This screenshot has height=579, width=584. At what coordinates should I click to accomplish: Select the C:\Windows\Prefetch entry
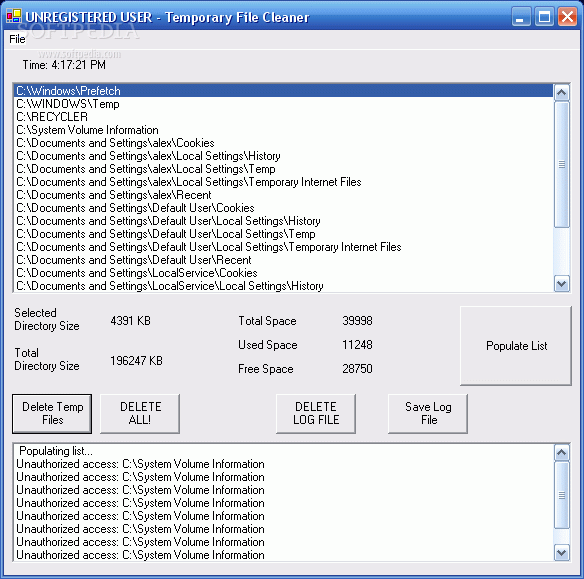283,91
